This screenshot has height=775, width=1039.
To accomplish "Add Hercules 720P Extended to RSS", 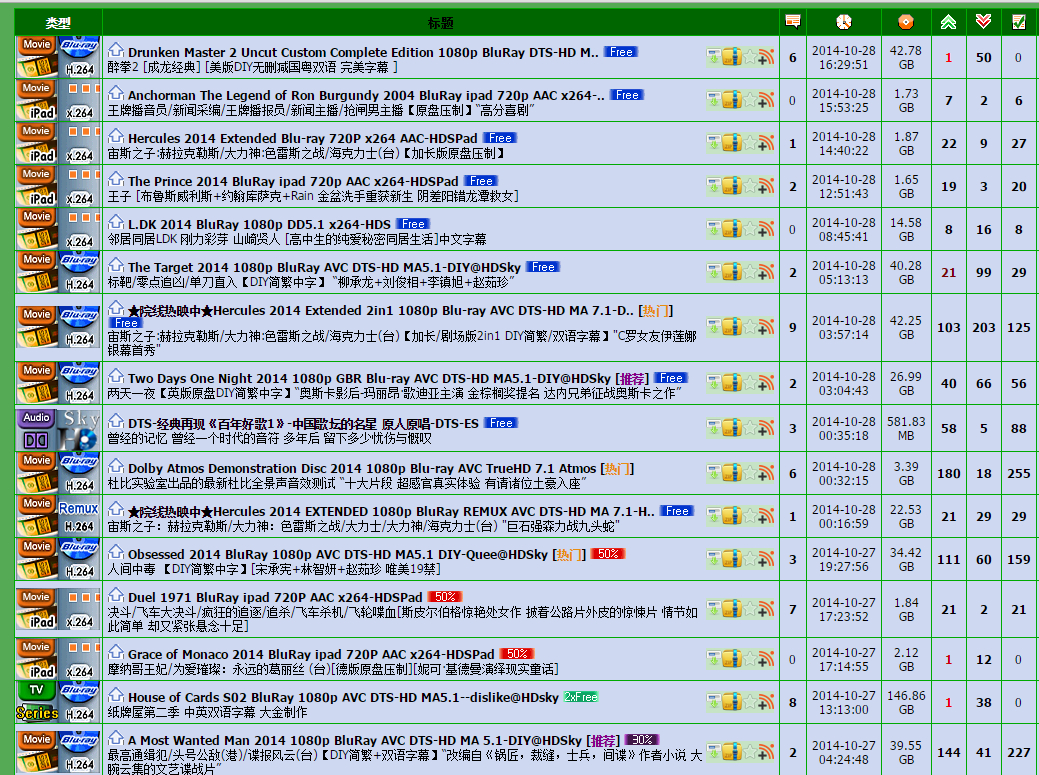I will tap(765, 143).
